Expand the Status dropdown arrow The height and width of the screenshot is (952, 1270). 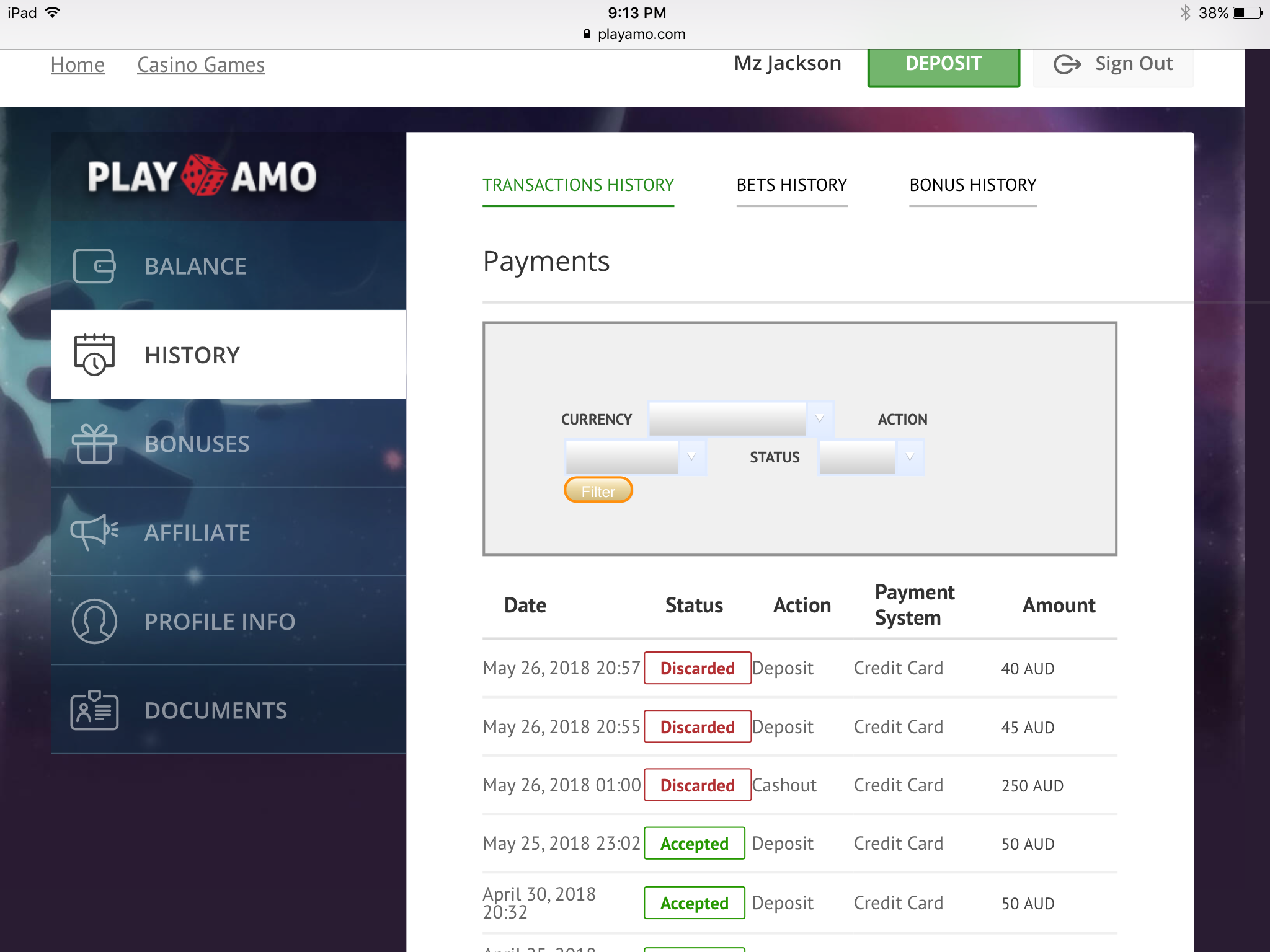tap(910, 457)
